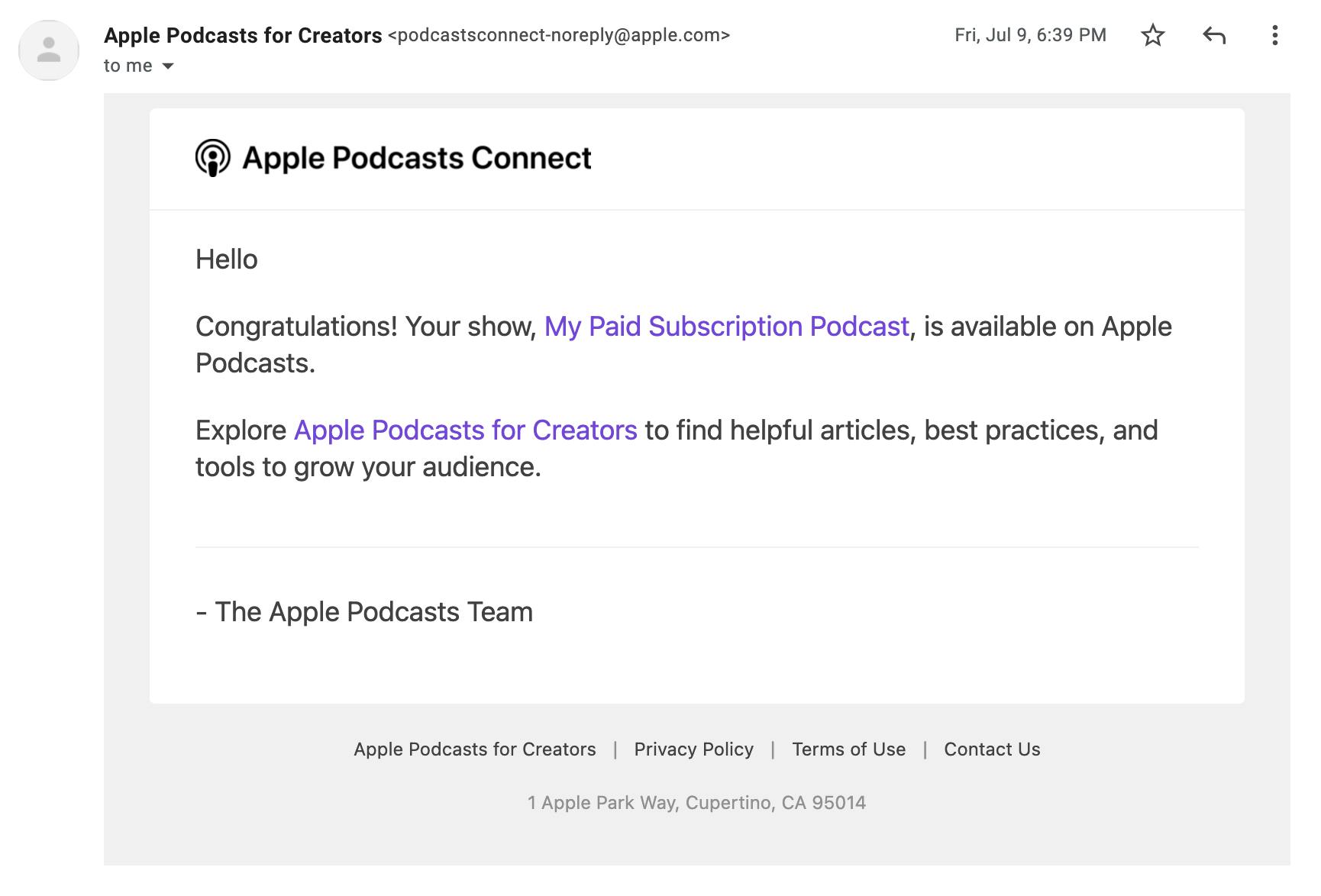Image resolution: width=1321 pixels, height=896 pixels.
Task: Click the sender email address
Action: [x=560, y=35]
